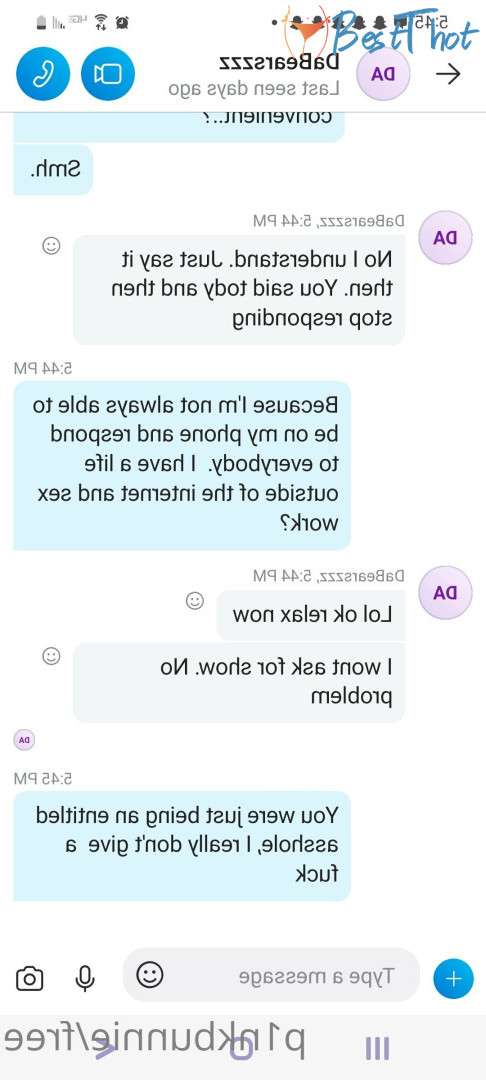The height and width of the screenshot is (1080, 486).
Task: Tap the microphone to record audio
Action: coord(85,978)
